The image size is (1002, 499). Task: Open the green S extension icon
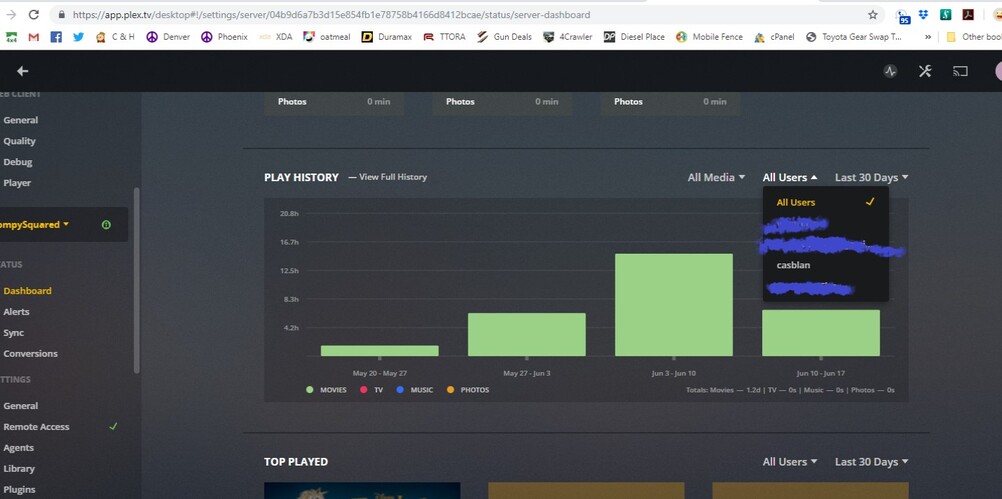pyautogui.click(x=946, y=15)
